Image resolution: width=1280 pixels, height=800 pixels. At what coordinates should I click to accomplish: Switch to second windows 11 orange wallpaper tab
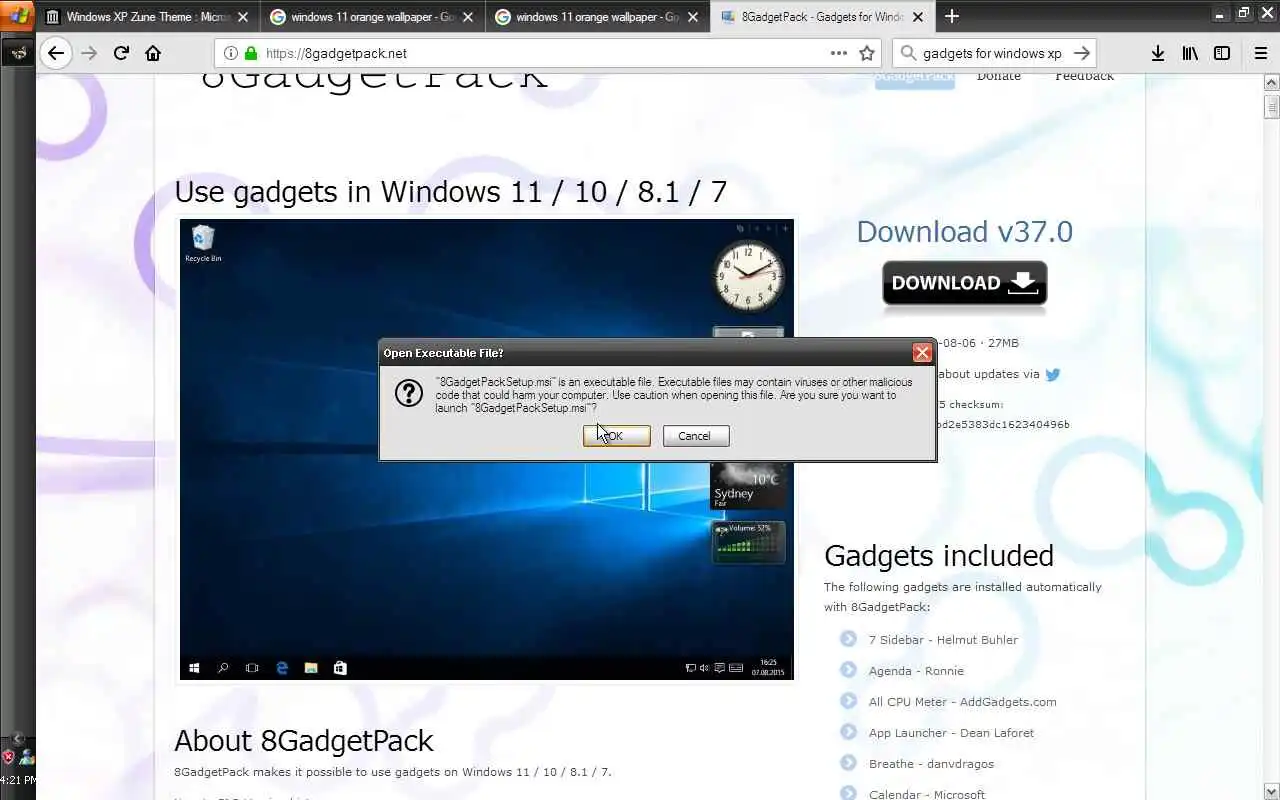click(x=598, y=17)
